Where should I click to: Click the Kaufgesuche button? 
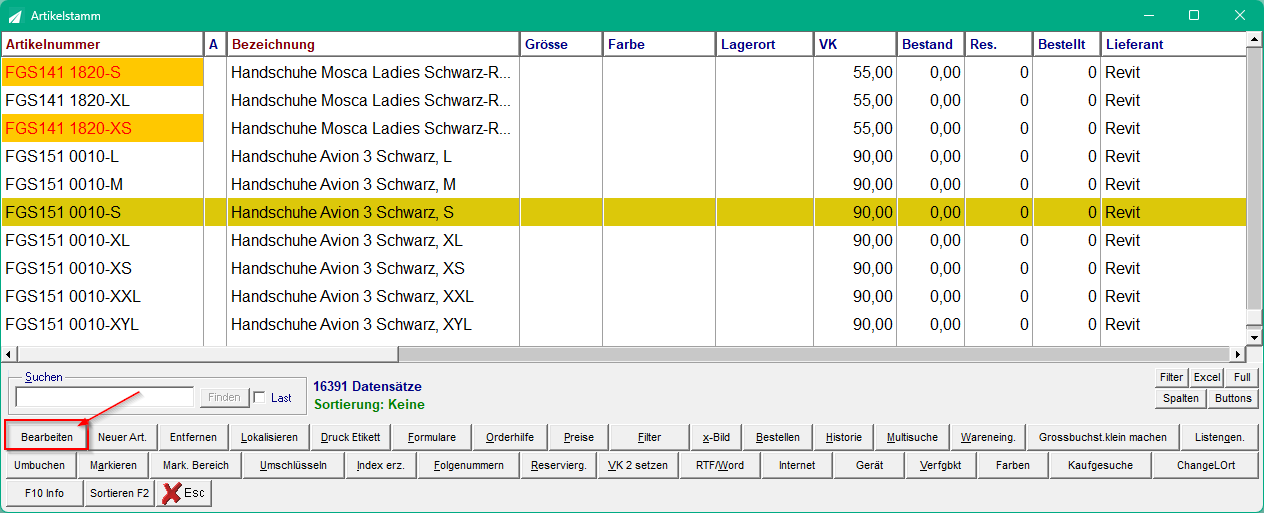coord(1100,465)
